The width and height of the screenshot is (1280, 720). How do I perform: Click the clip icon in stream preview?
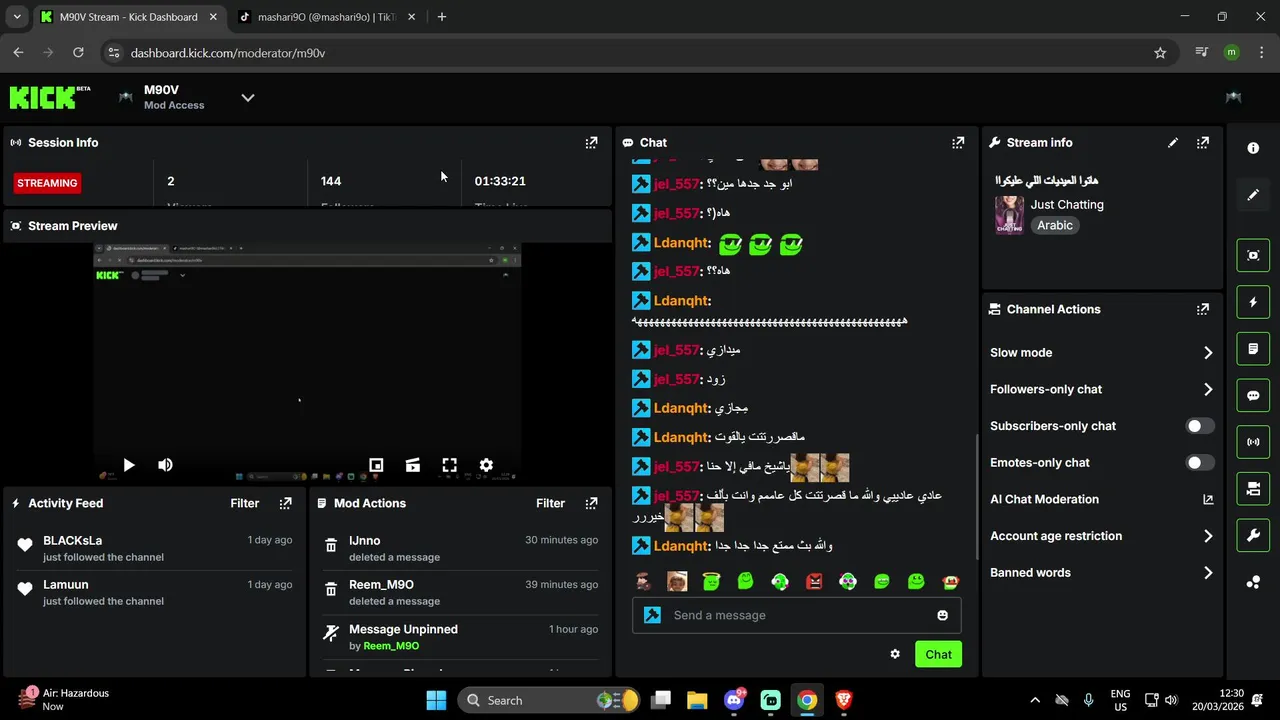pyautogui.click(x=412, y=465)
